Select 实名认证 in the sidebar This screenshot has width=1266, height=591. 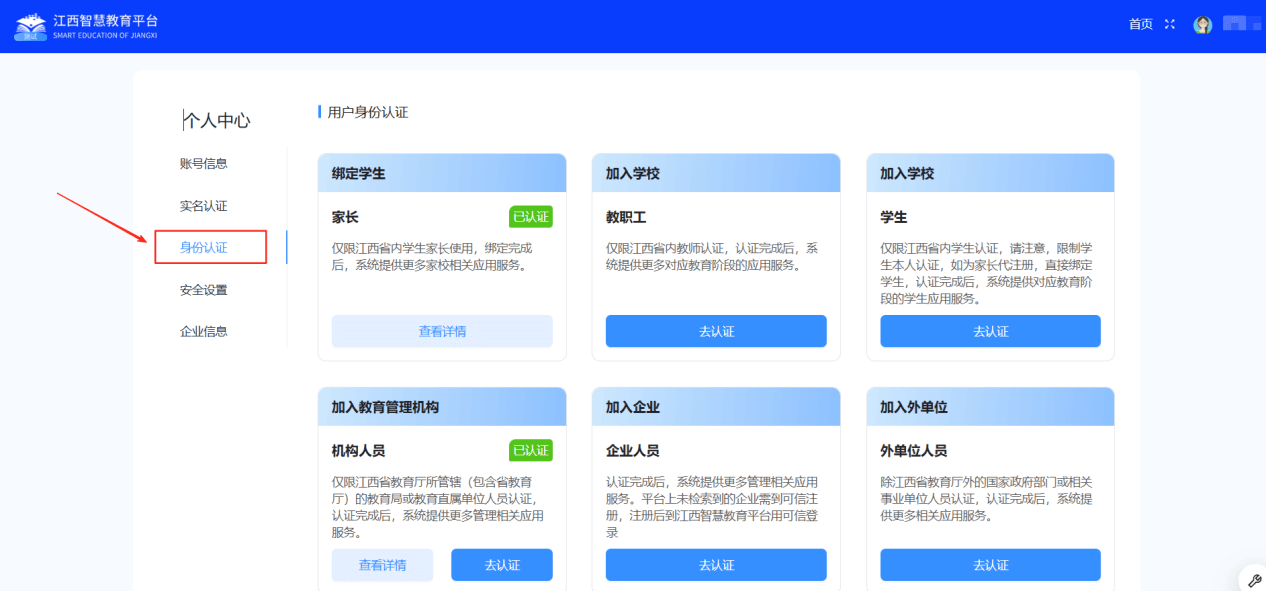pyautogui.click(x=203, y=206)
